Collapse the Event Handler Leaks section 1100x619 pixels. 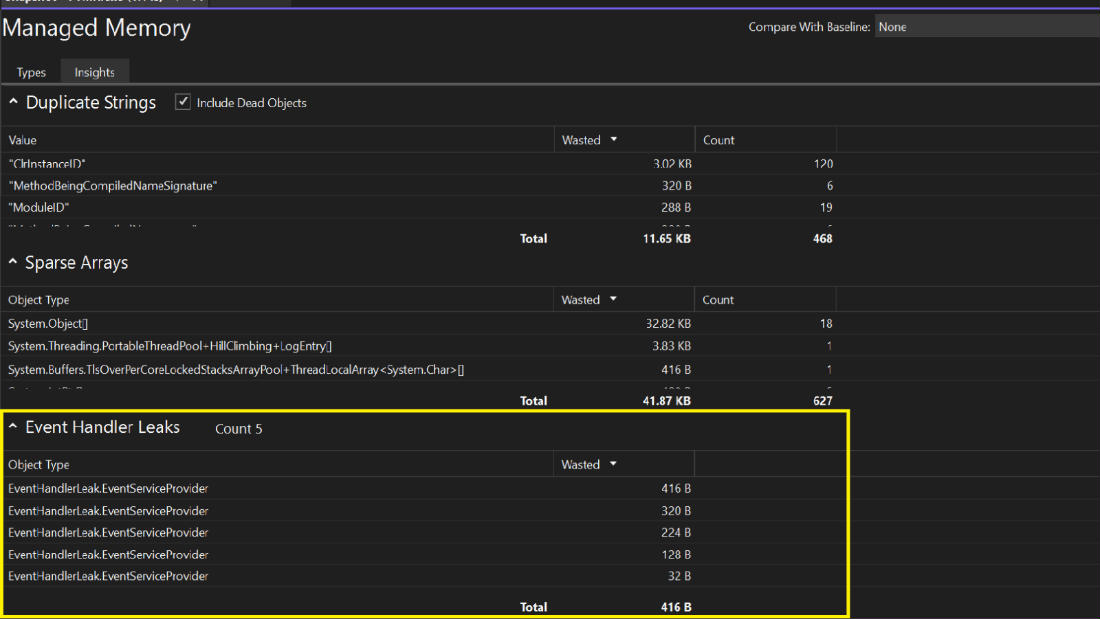click(13, 427)
